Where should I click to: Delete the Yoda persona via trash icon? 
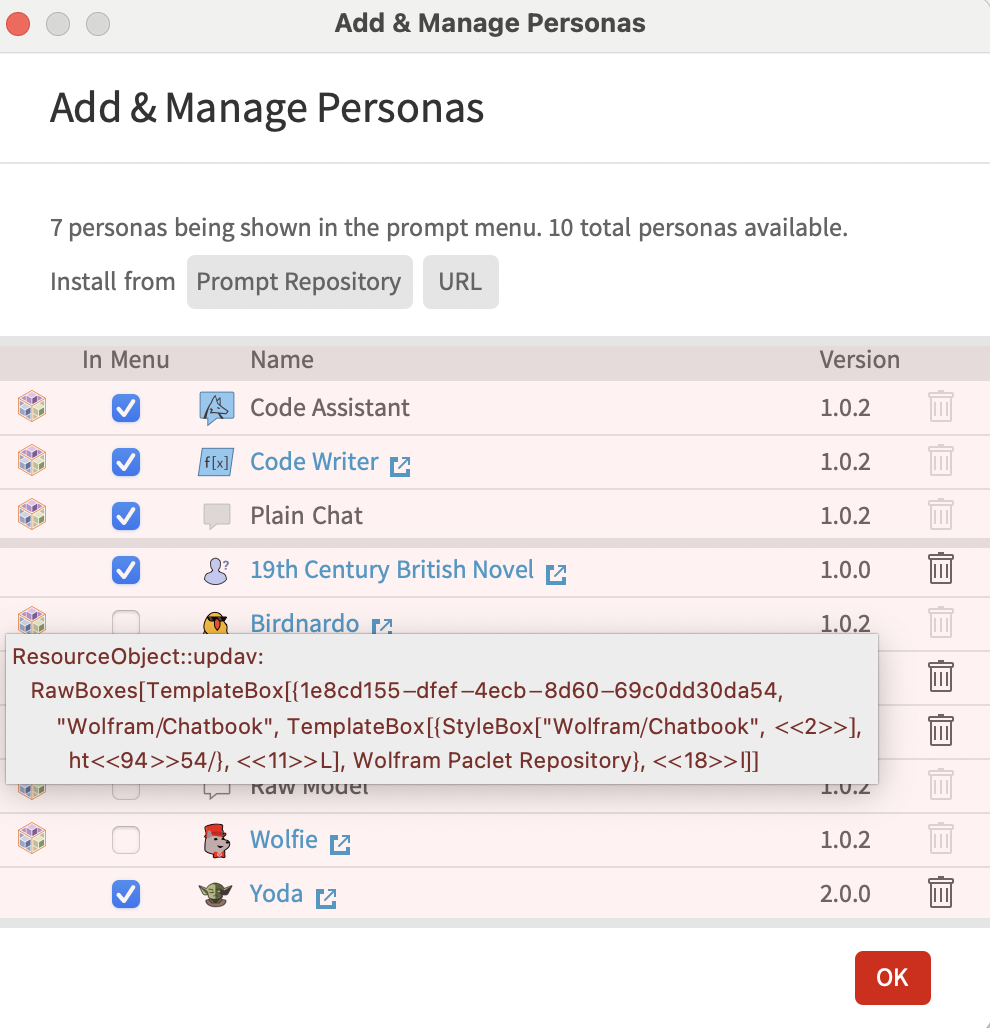(940, 893)
